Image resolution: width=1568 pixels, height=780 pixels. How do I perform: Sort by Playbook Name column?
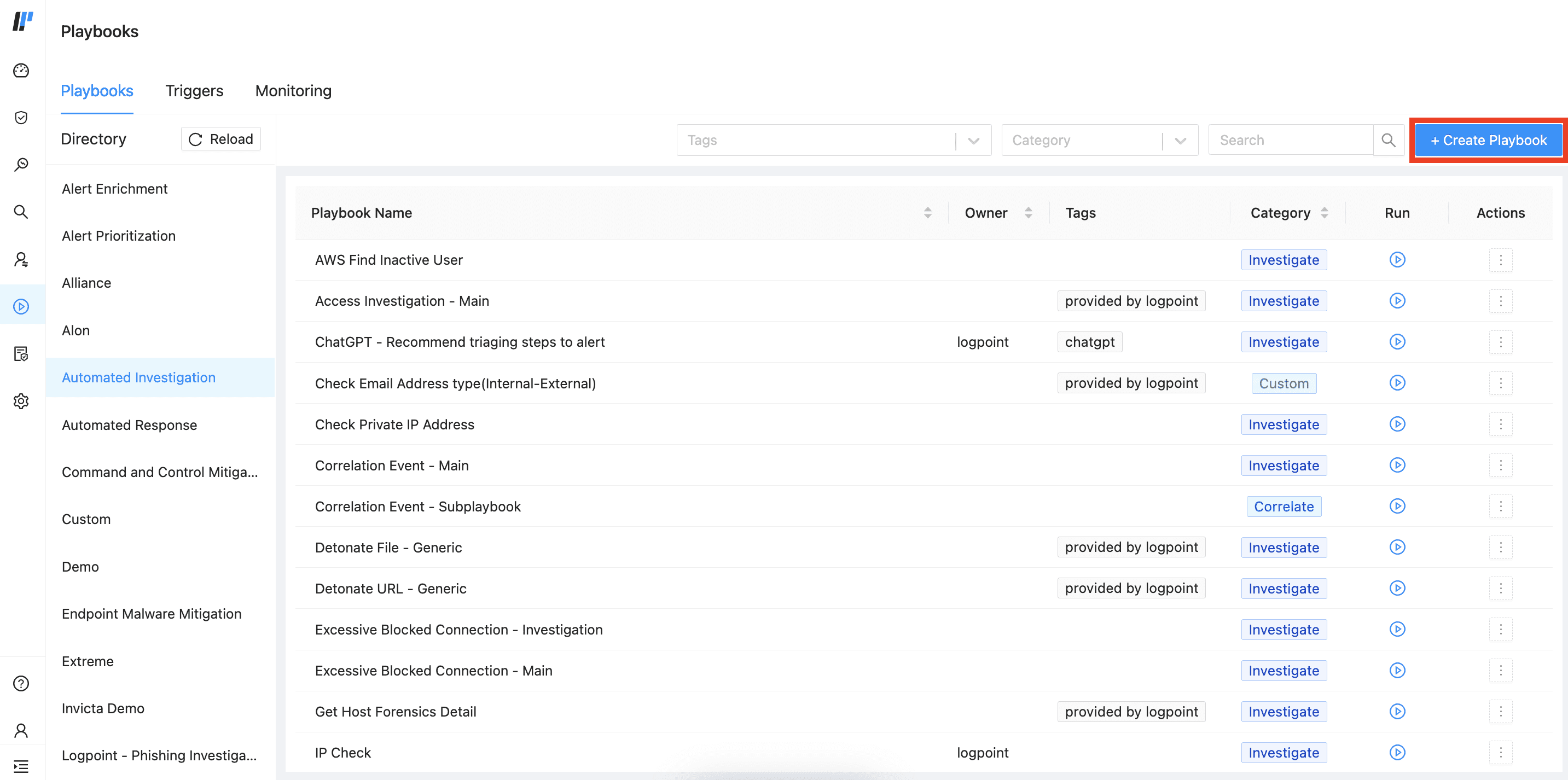tap(927, 213)
